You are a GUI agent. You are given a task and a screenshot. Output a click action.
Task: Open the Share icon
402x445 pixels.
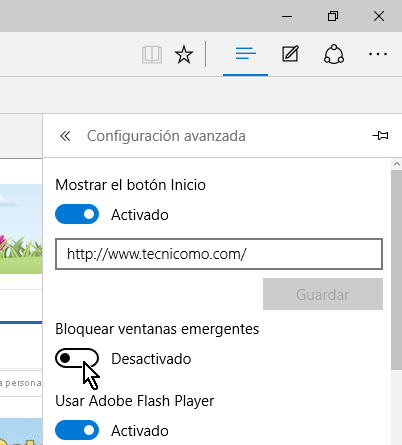(334, 54)
